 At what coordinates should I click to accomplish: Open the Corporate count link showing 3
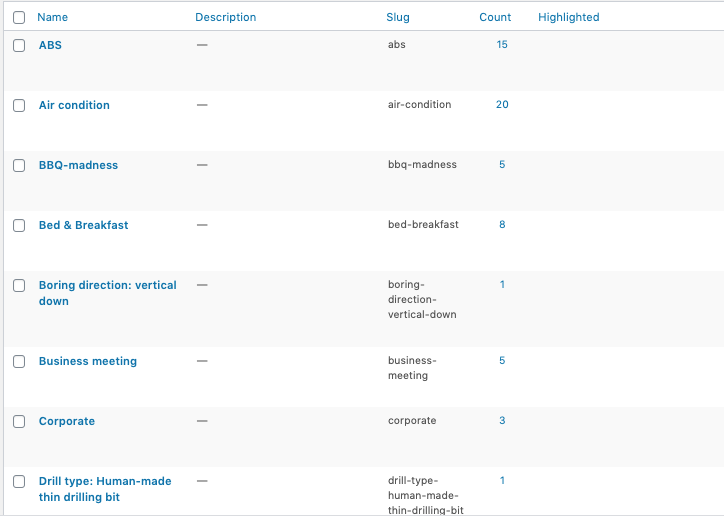502,421
